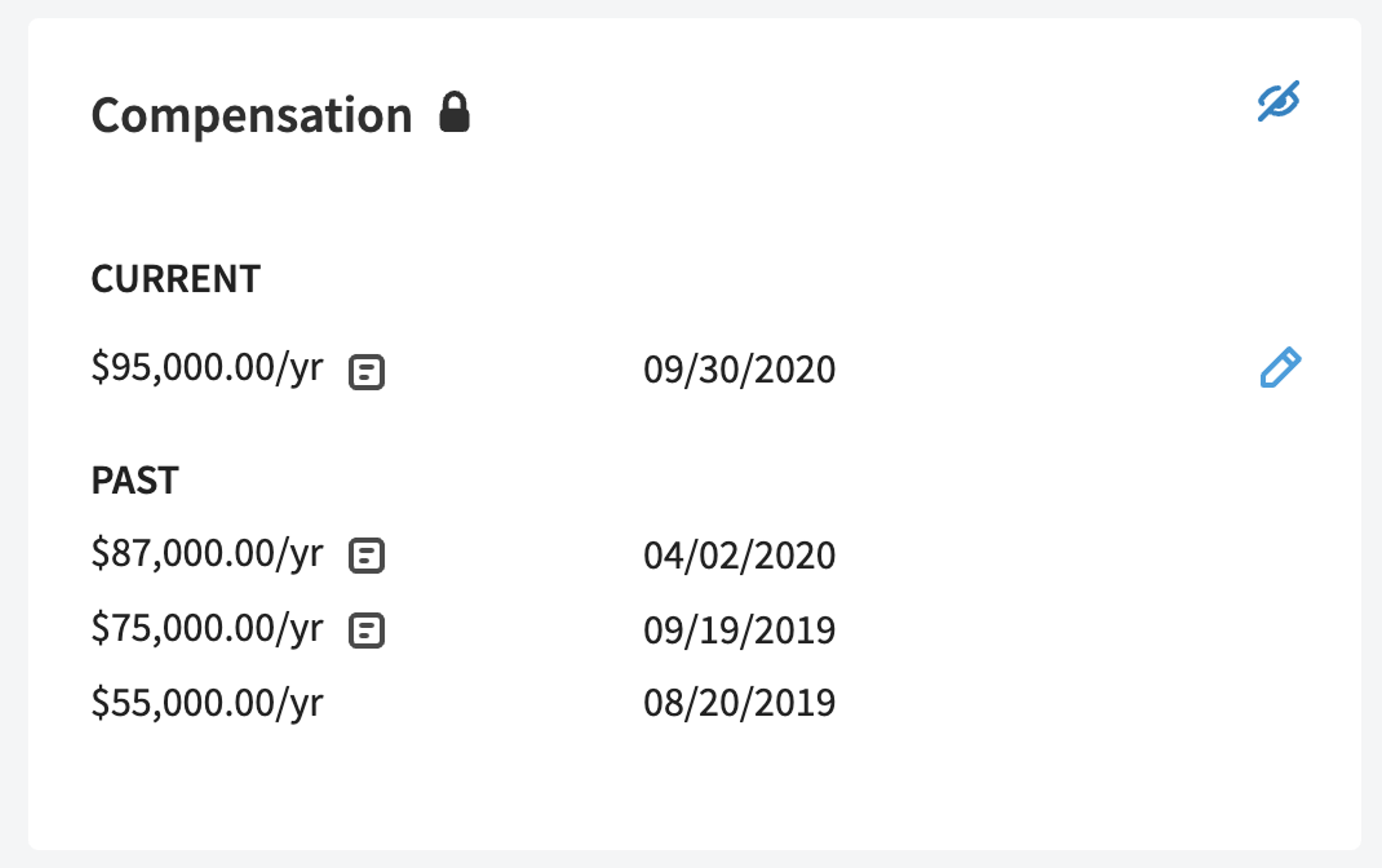
Task: Open the note icon beside $87,000.00/yr
Action: pos(367,555)
